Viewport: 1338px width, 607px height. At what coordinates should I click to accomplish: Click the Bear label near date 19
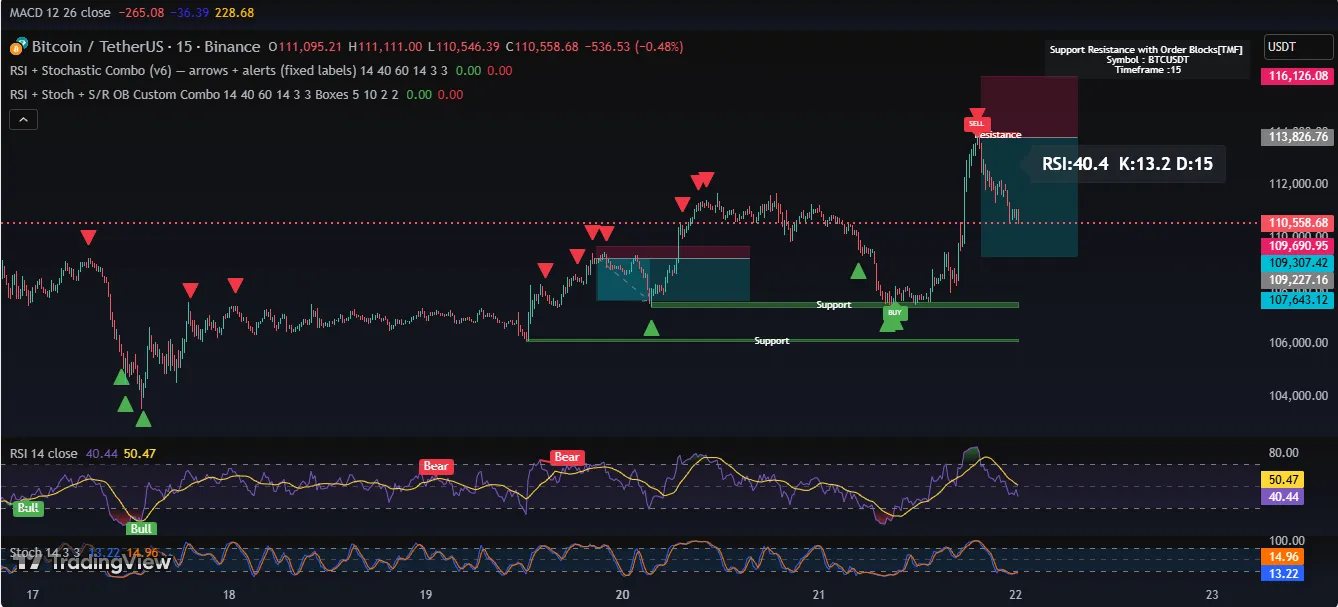[x=567, y=457]
